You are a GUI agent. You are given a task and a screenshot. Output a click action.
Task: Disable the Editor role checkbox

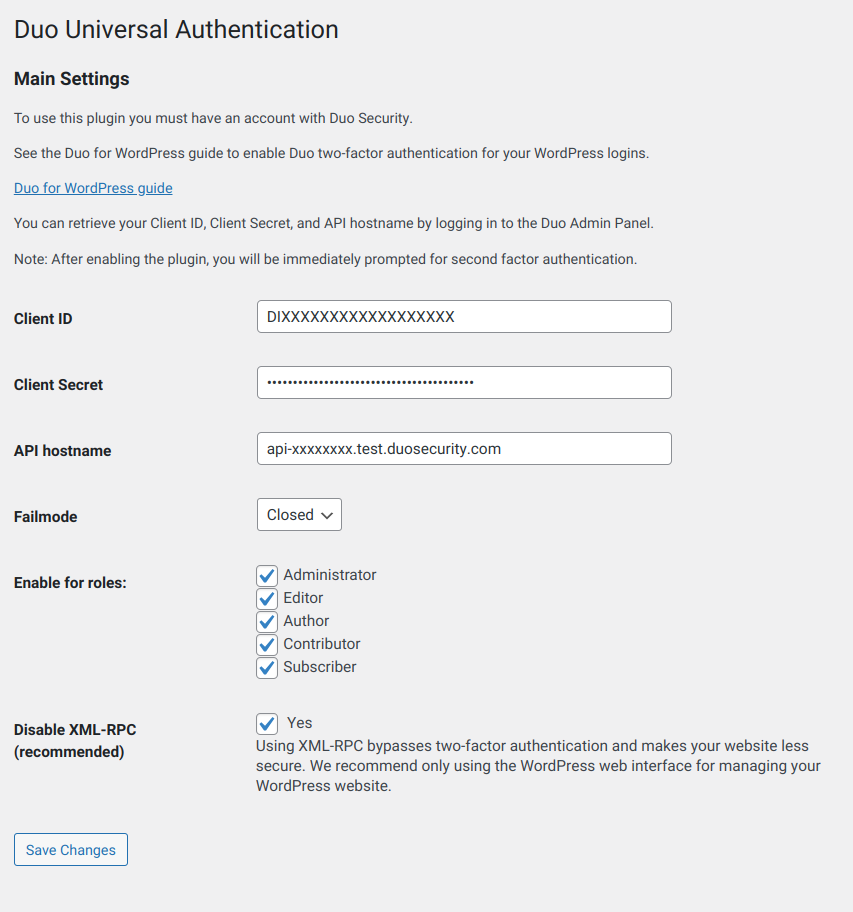tap(266, 598)
